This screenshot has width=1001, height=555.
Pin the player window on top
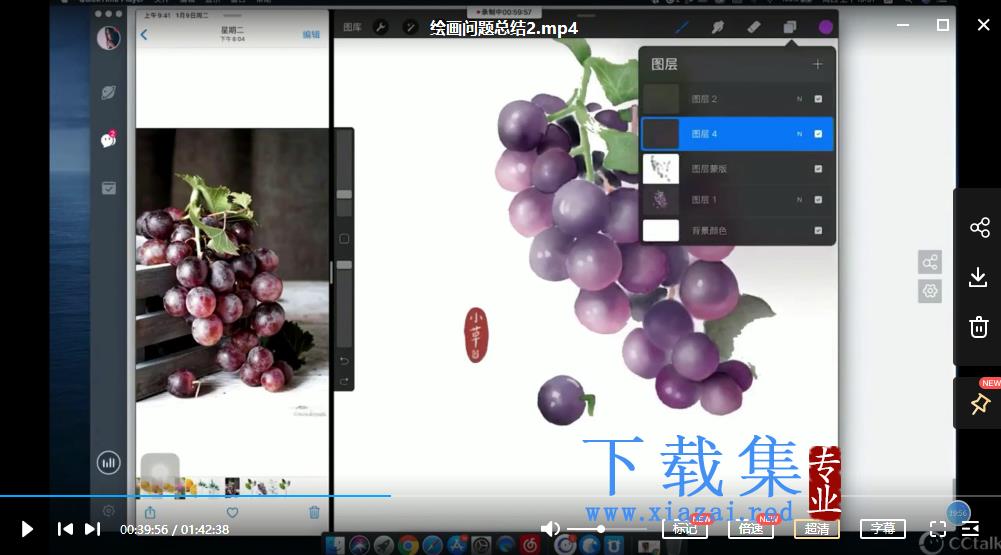[979, 404]
